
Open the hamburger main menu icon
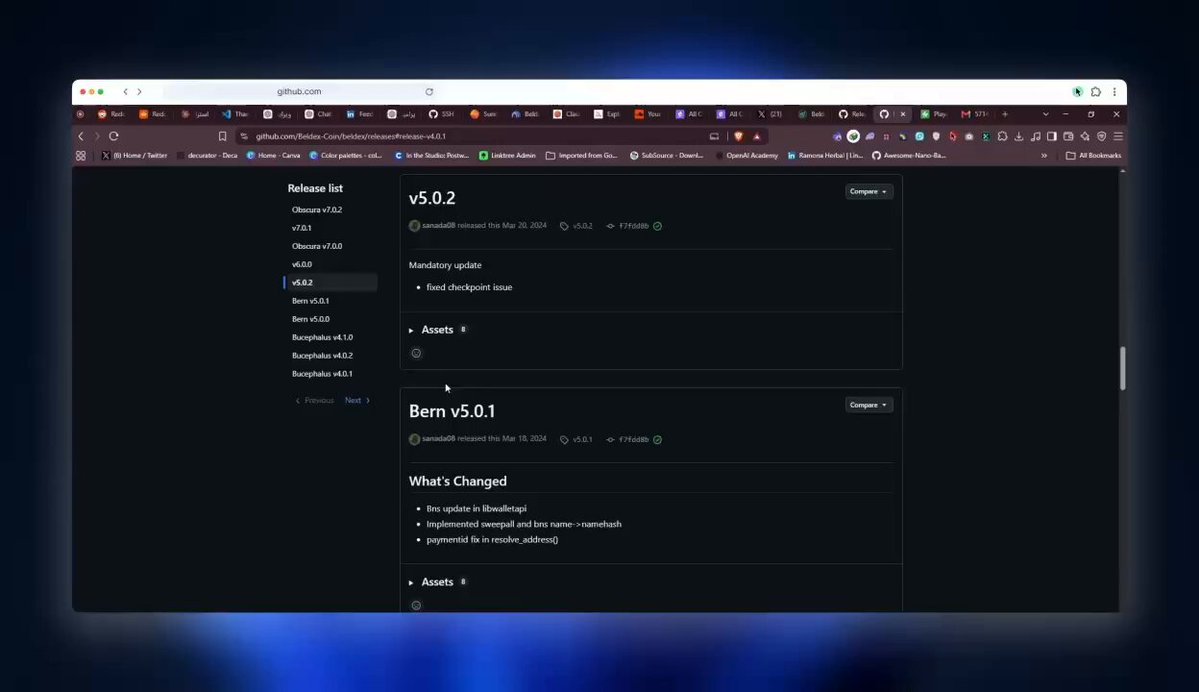coord(1118,136)
